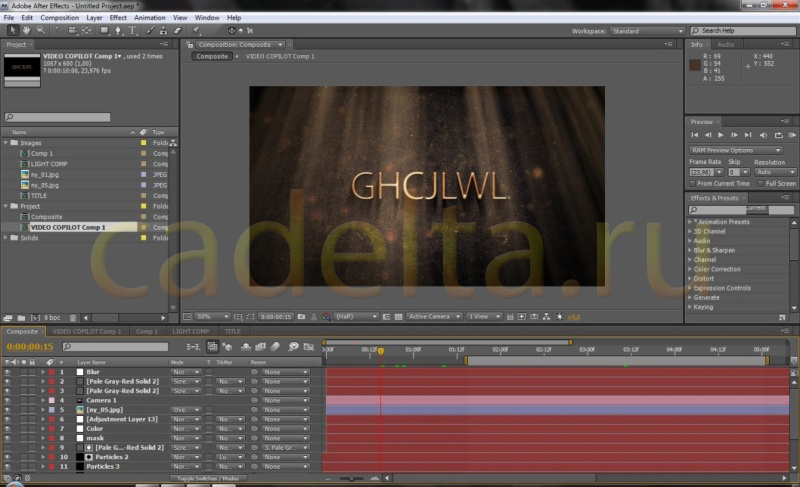Open the Composition menu

59,17
